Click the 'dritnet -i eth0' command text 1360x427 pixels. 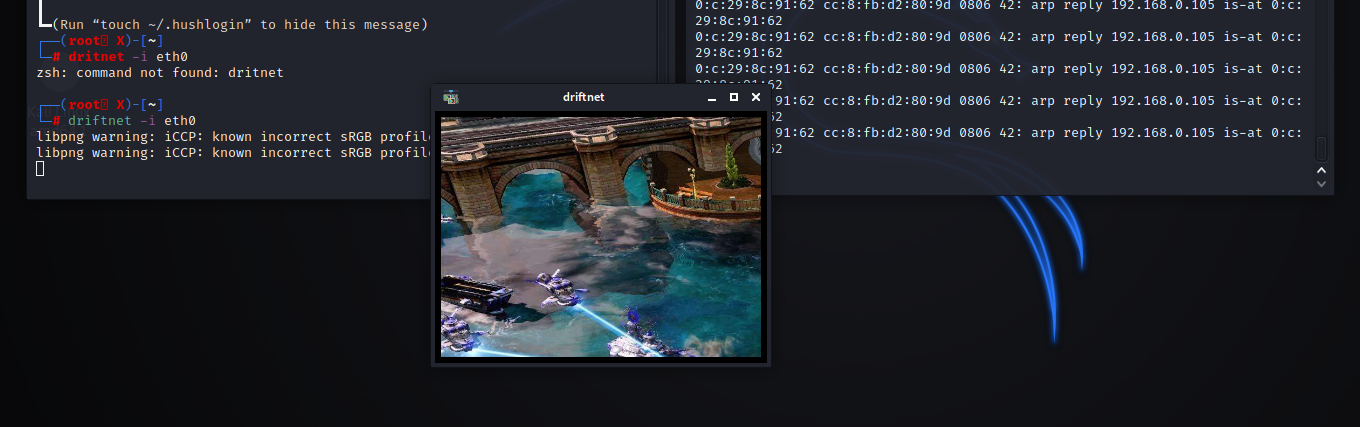click(x=128, y=56)
